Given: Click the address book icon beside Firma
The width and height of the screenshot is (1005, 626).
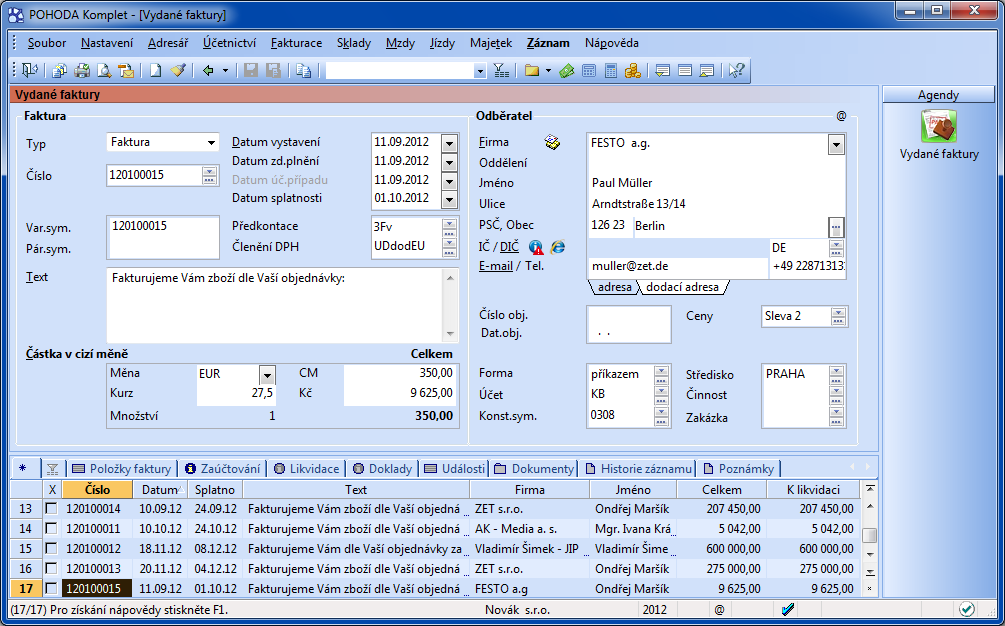Looking at the screenshot, I should click(x=552, y=142).
